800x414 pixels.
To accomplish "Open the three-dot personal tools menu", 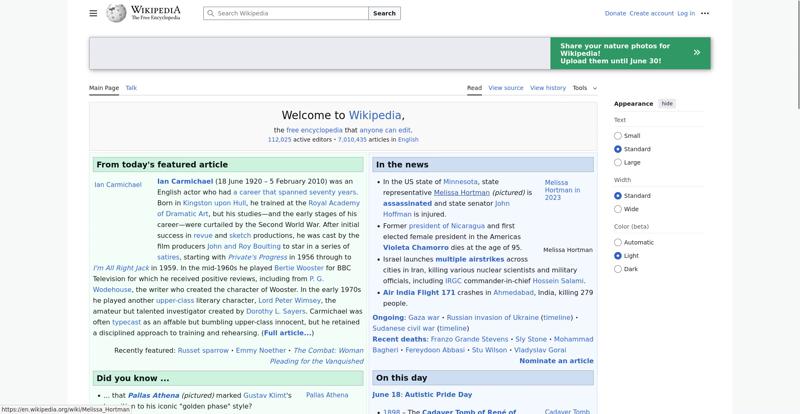I will click(705, 13).
